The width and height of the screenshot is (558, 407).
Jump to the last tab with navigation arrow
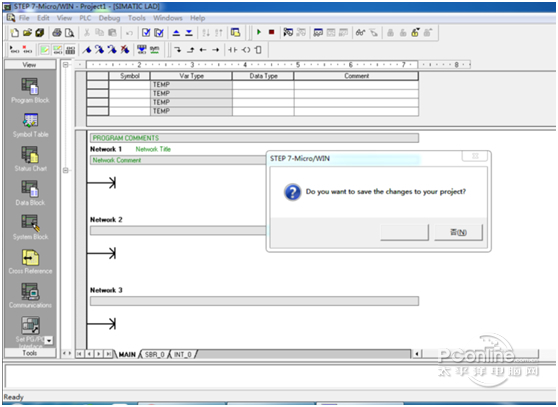pyautogui.click(x=108, y=354)
